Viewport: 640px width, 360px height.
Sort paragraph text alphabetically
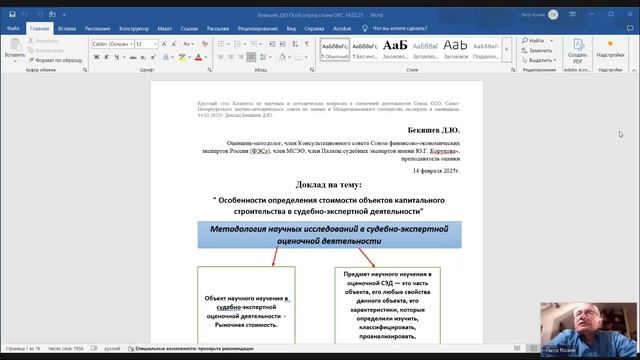(295, 44)
